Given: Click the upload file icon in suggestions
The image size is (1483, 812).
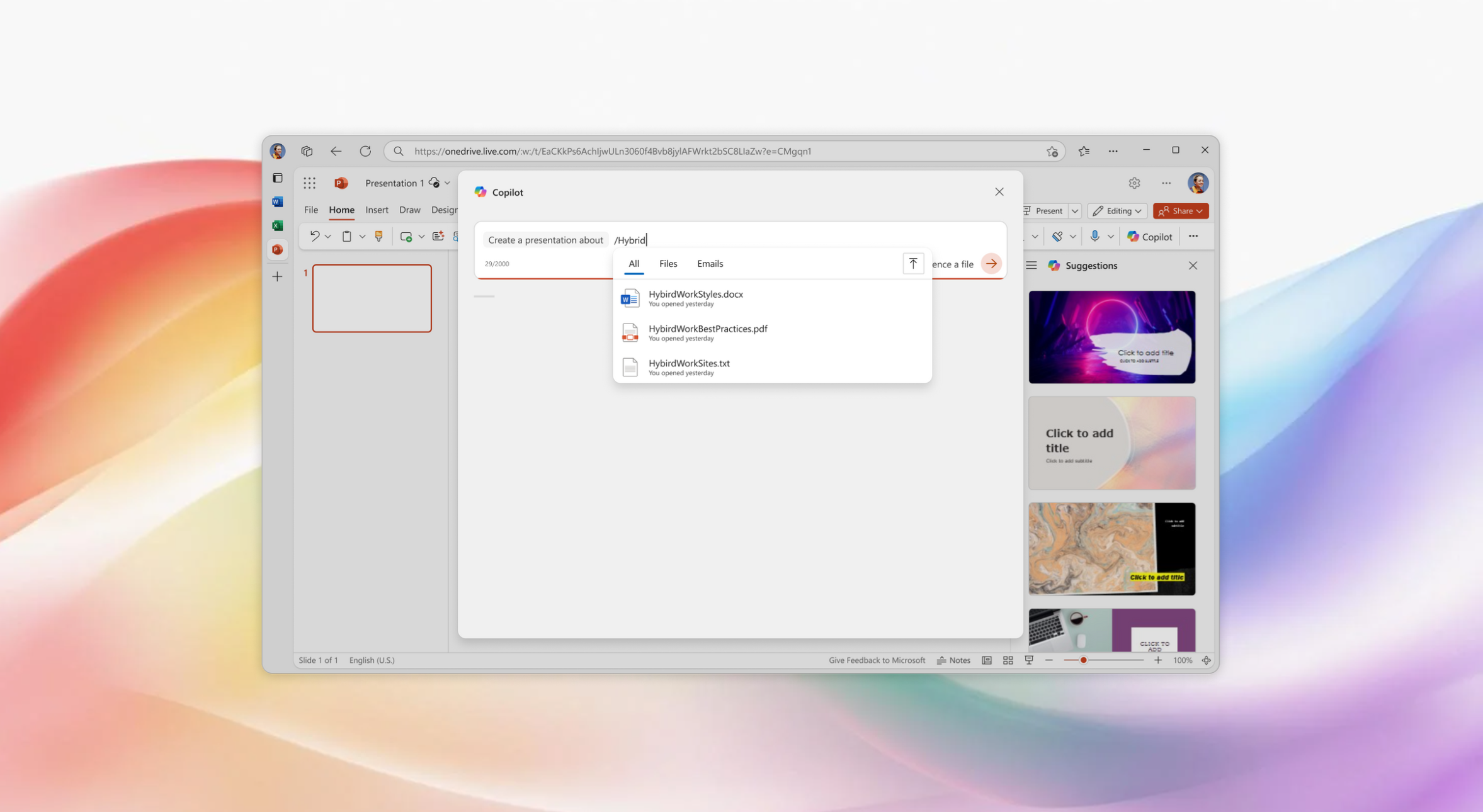Looking at the screenshot, I should tap(912, 264).
